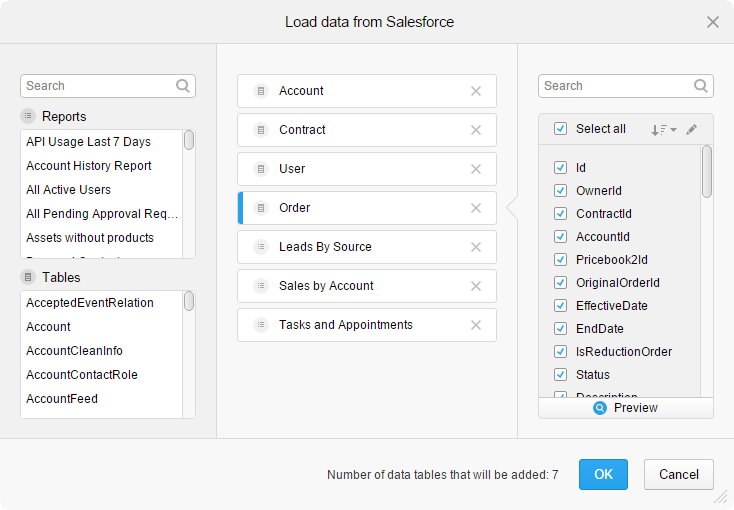The image size is (734, 510).
Task: Remove the Contract table with its X
Action: [476, 130]
